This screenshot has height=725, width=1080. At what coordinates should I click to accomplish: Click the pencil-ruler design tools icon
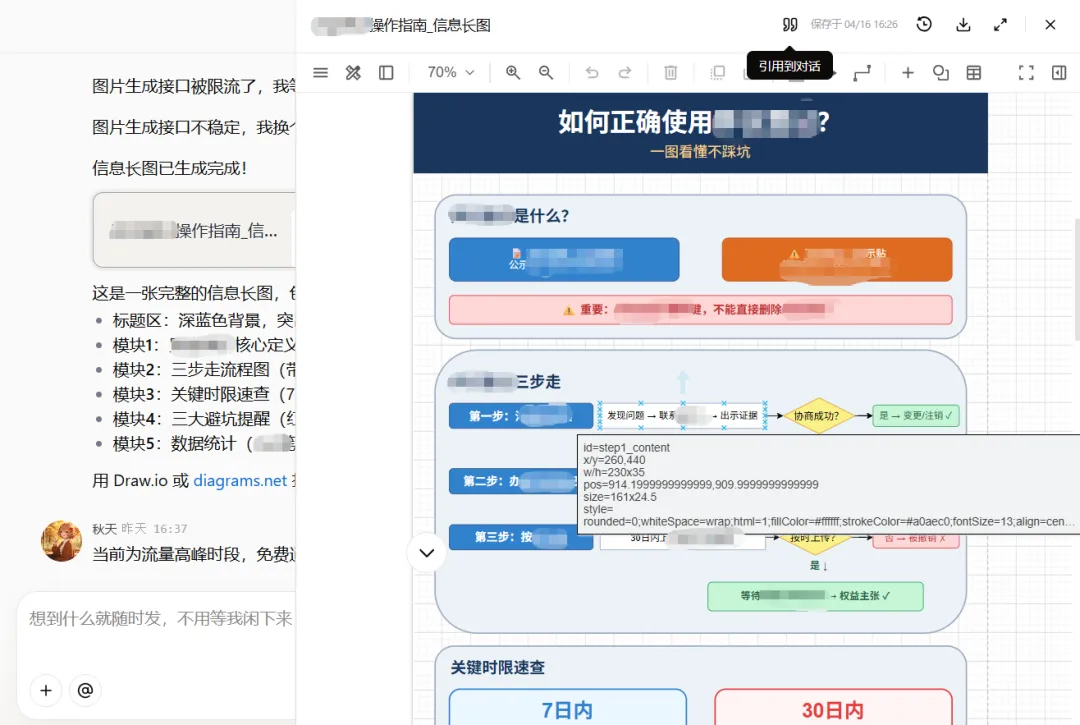click(353, 72)
